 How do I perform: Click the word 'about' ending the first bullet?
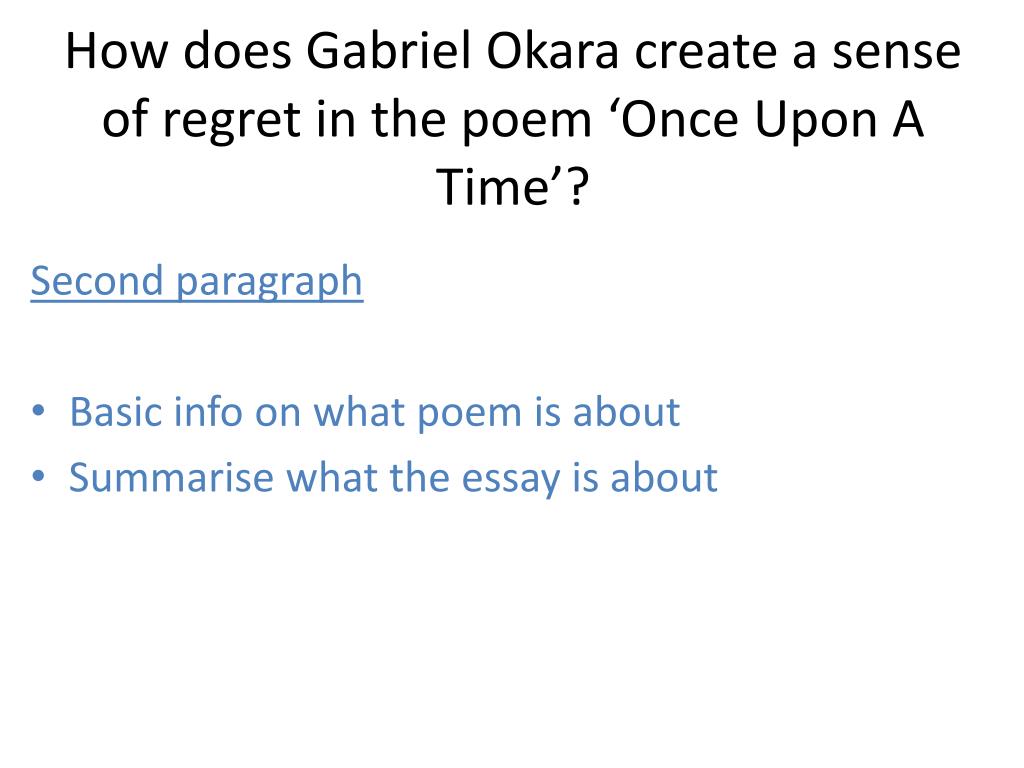(626, 413)
